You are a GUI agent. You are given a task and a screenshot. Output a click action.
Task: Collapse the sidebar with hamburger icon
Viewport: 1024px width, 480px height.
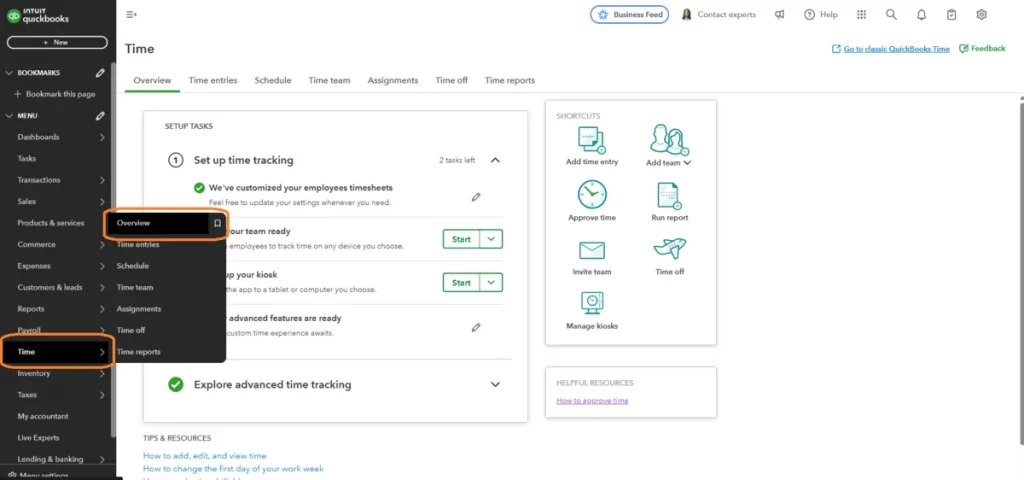(131, 14)
